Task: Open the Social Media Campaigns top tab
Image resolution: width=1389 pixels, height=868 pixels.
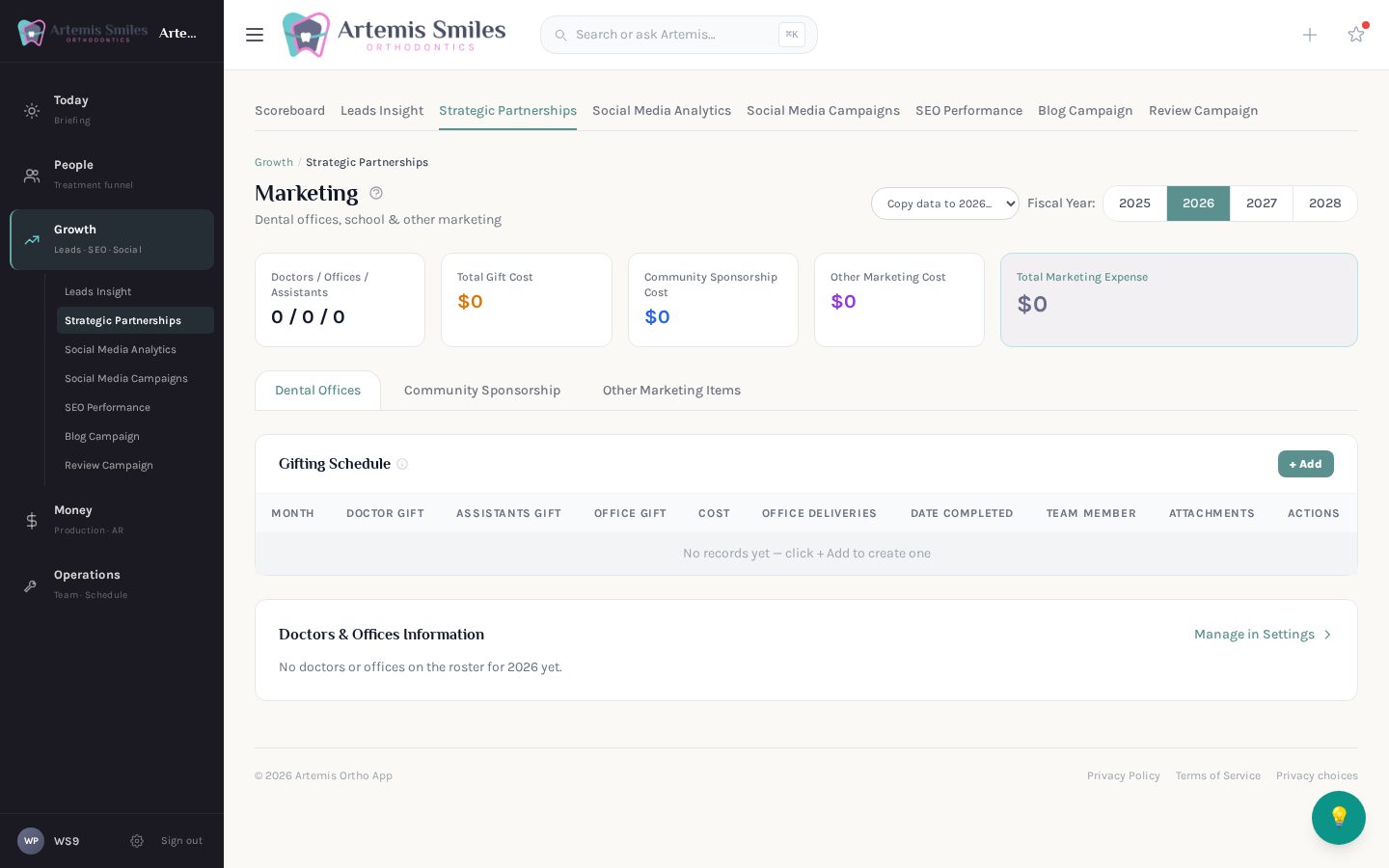Action: tap(823, 111)
